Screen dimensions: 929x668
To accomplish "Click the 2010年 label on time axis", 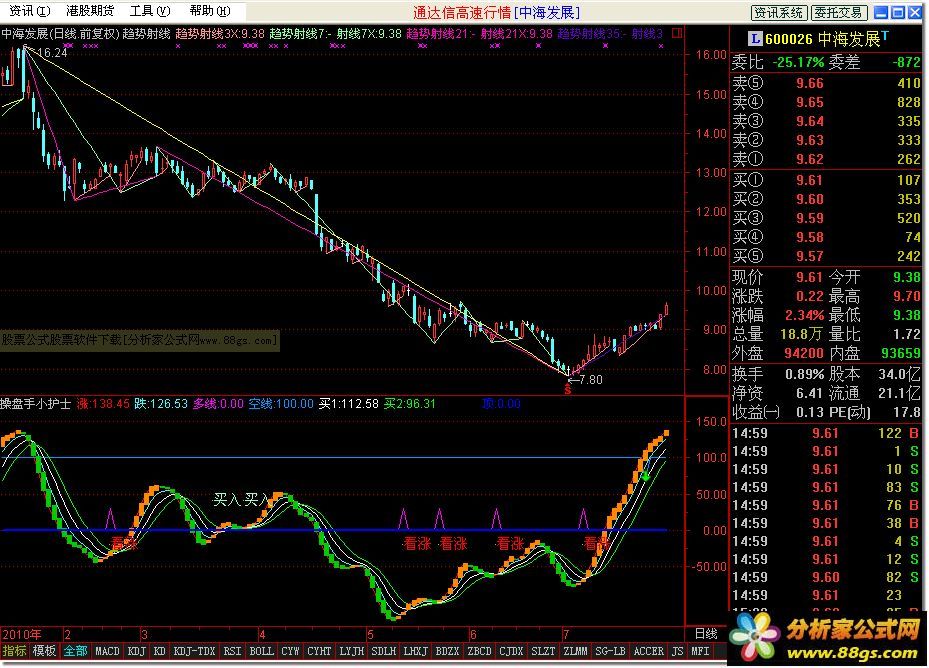I will pos(21,634).
